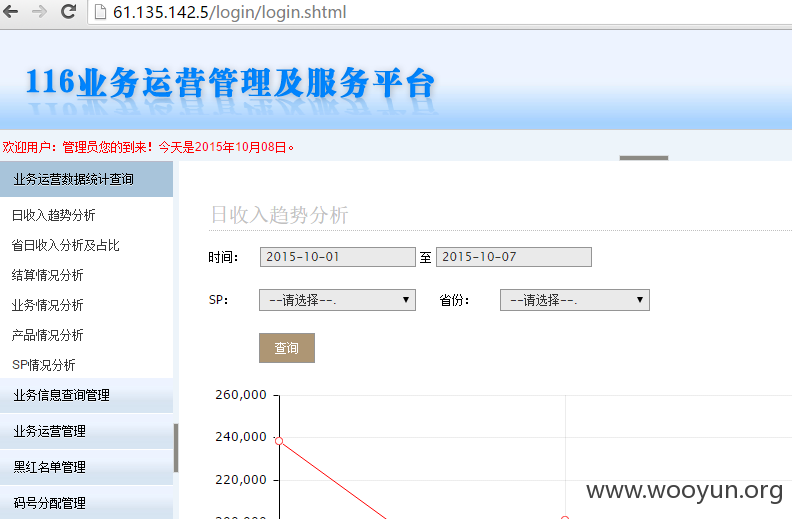The height and width of the screenshot is (519, 792).
Task: Click the 116业务运营管理及服务平台 banner title
Action: click(230, 82)
